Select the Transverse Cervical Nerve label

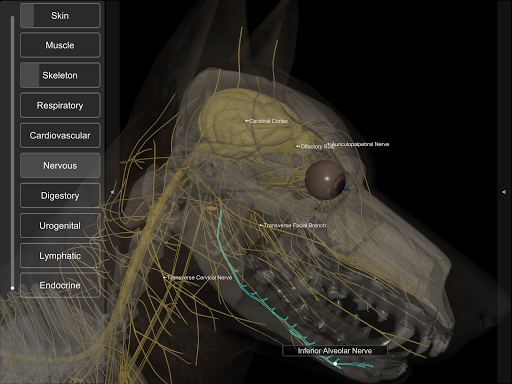point(197,277)
